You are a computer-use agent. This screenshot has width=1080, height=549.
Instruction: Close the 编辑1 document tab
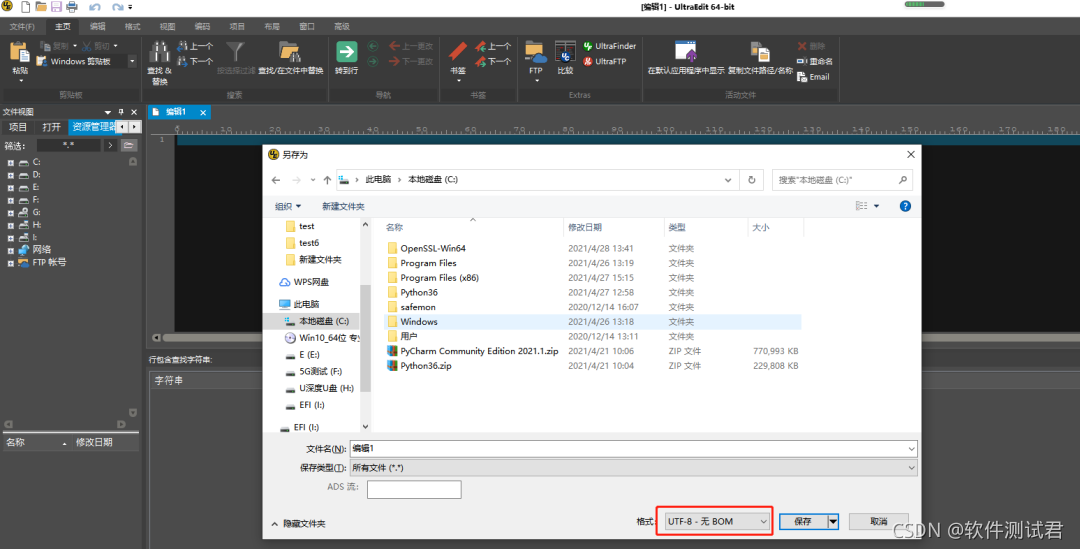click(x=202, y=112)
